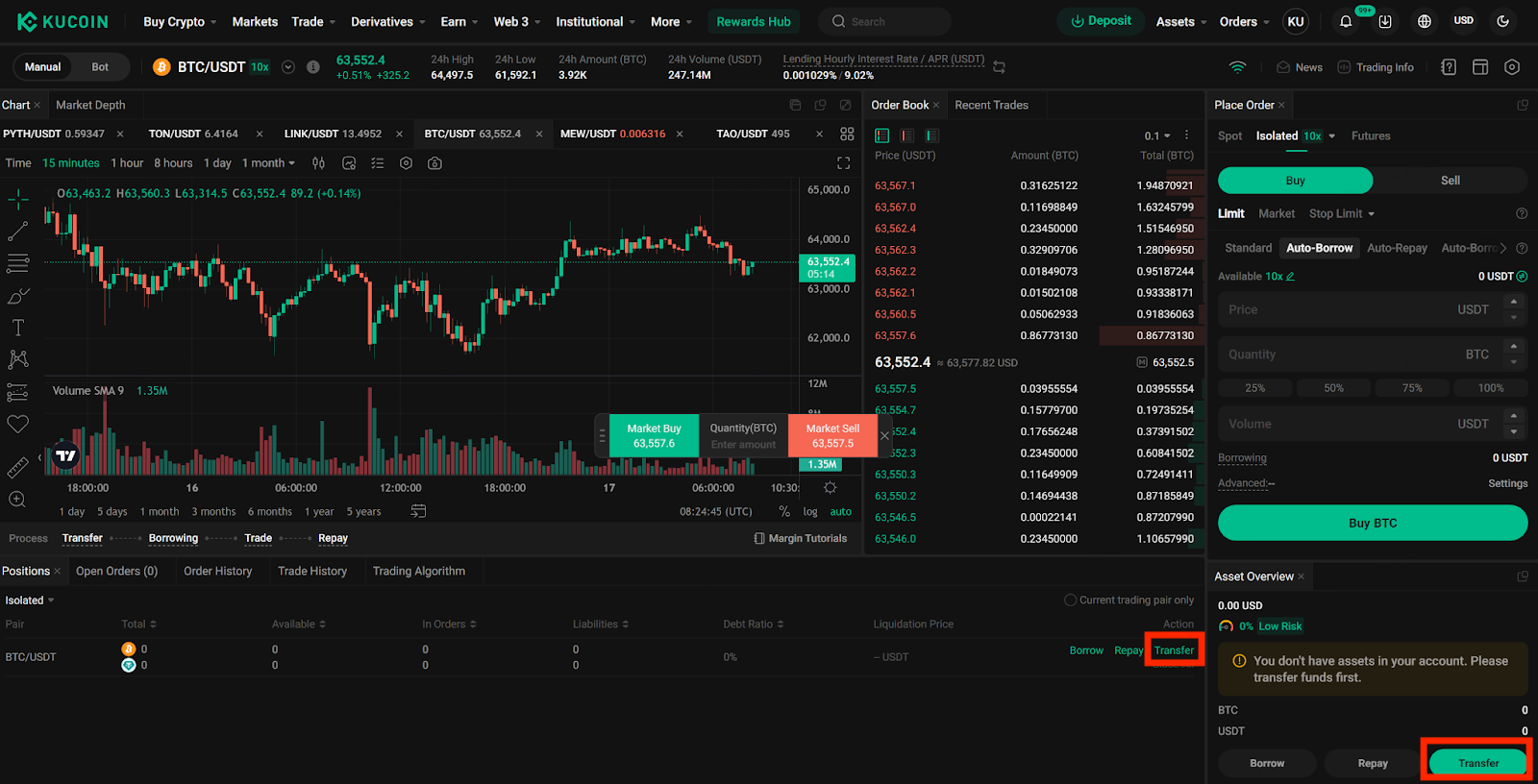Enter fullscreen chart mode
This screenshot has width=1538, height=784.
tap(844, 163)
